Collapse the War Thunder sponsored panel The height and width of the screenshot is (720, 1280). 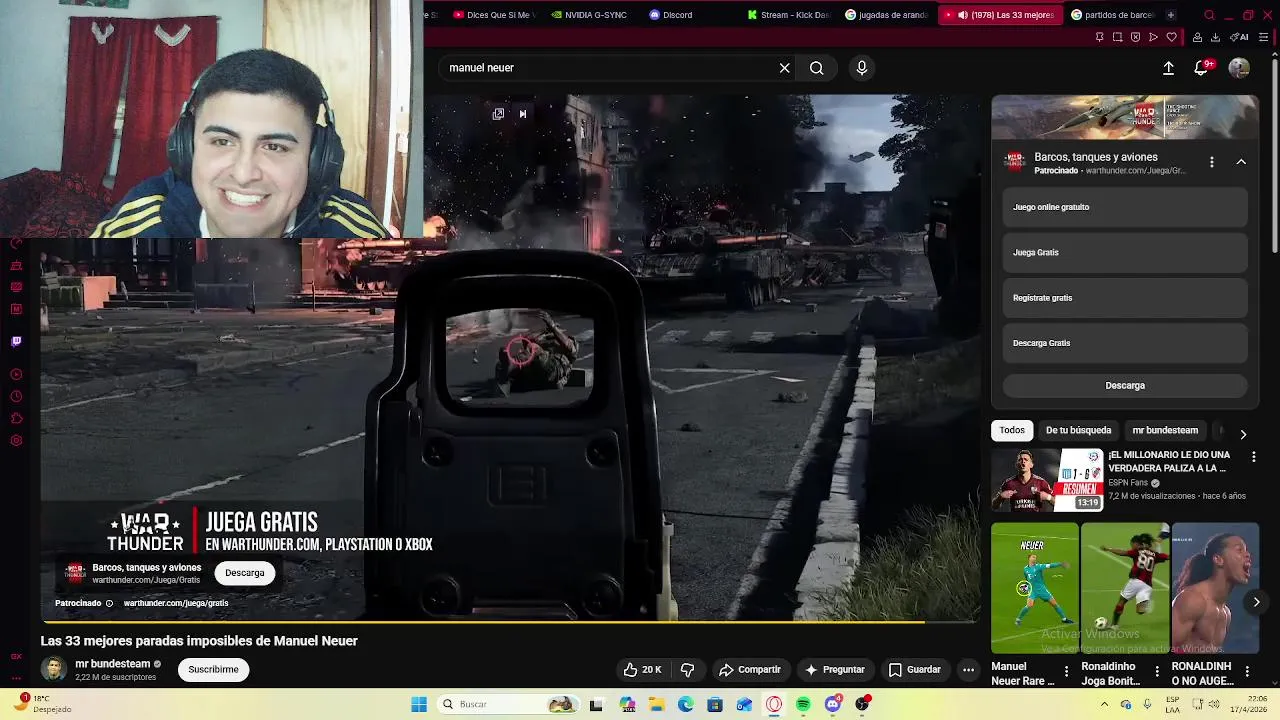coord(1241,162)
